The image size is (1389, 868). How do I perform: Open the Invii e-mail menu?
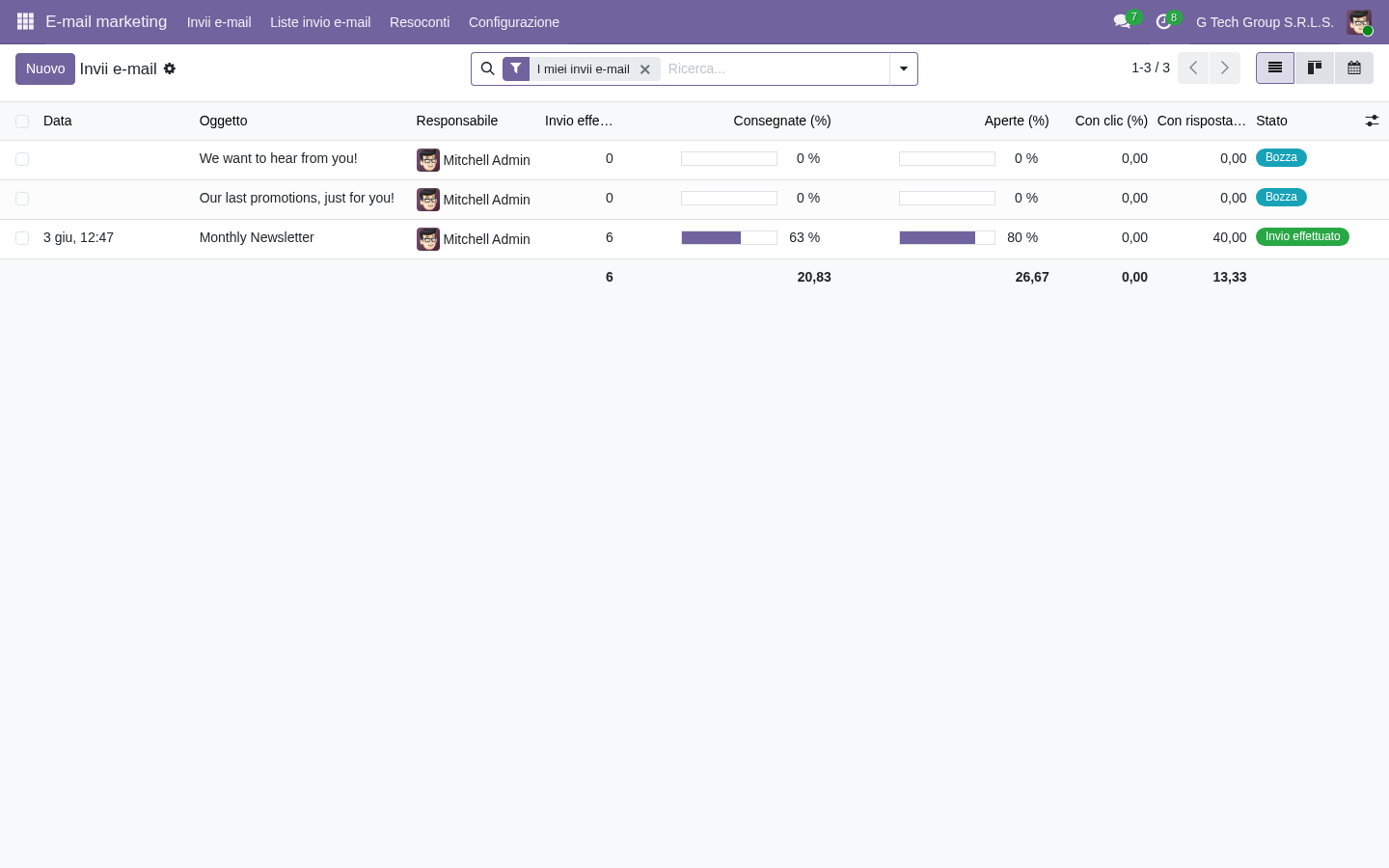[x=219, y=22]
